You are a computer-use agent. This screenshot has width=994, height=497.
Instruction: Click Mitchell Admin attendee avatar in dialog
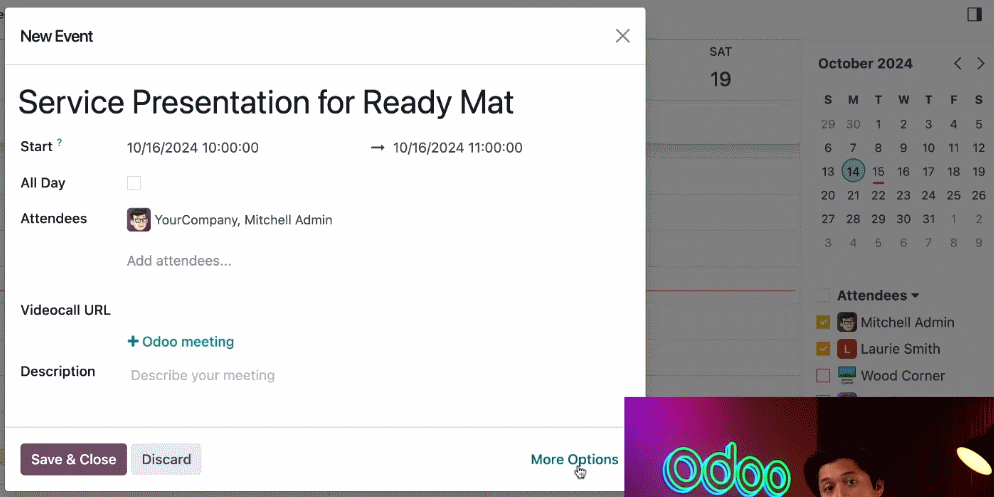coord(139,220)
